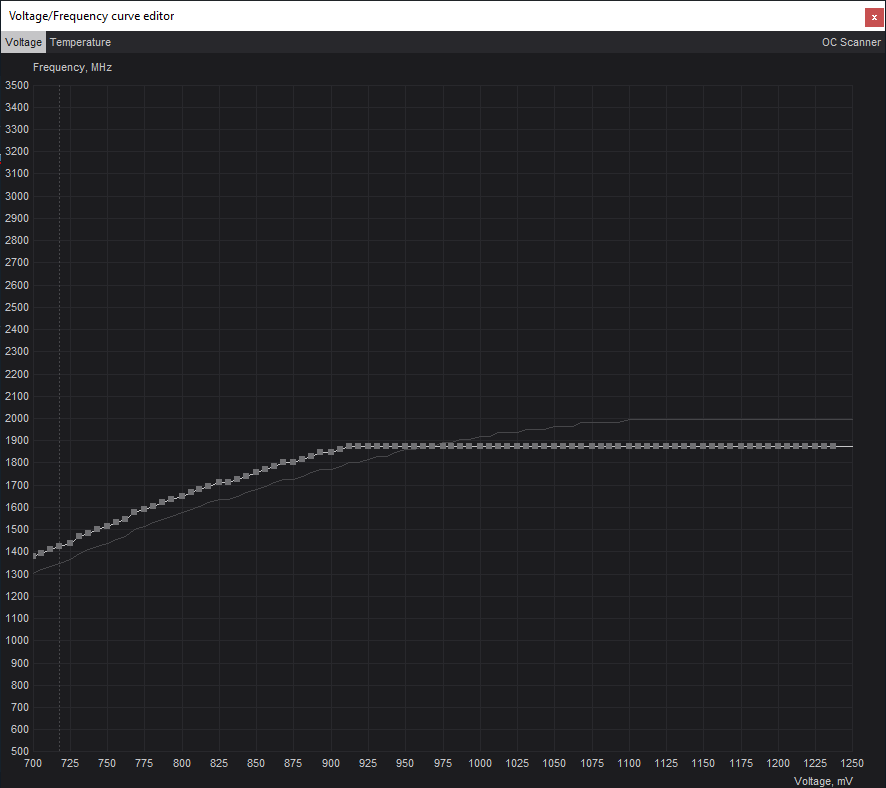Switch to the Temperature tab

(x=80, y=42)
